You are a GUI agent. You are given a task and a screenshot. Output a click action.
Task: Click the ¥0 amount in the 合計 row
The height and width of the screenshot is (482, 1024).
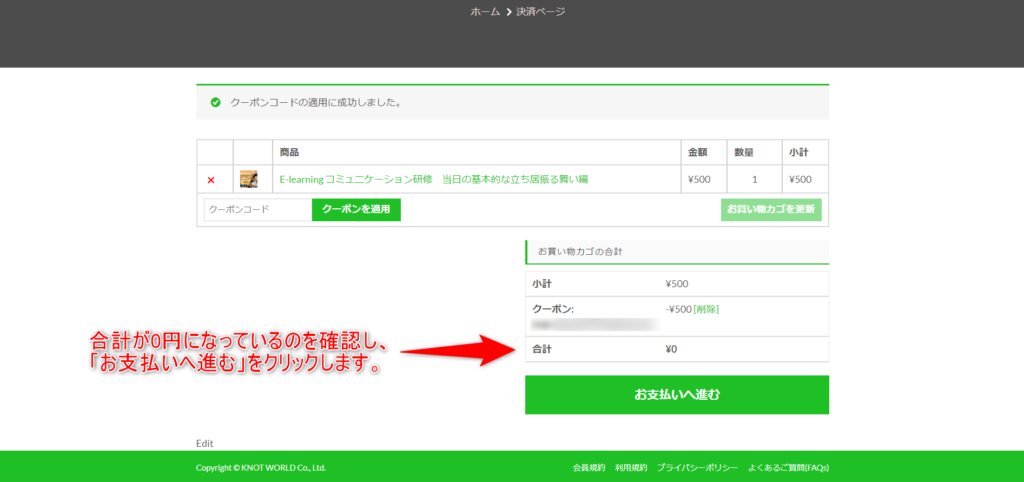click(671, 350)
